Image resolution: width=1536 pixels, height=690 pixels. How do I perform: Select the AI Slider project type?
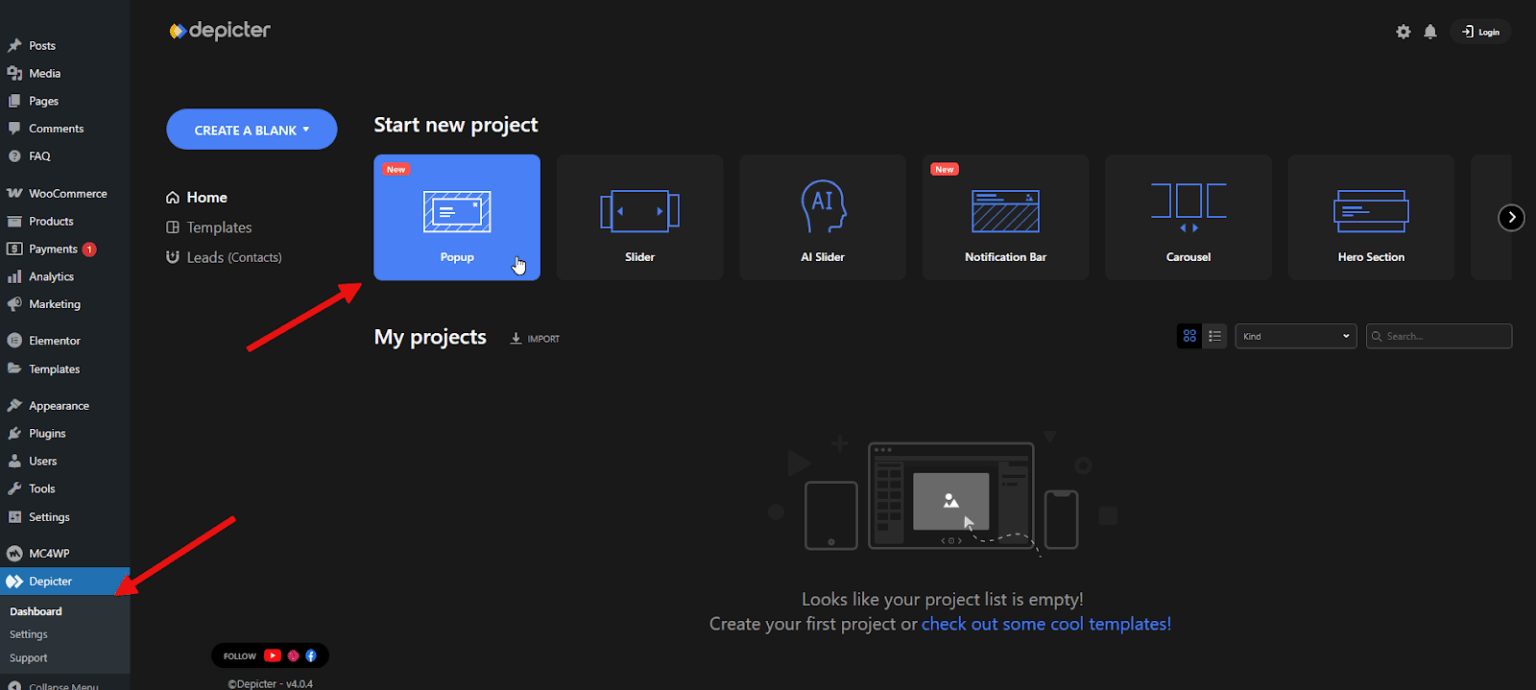pyautogui.click(x=822, y=217)
